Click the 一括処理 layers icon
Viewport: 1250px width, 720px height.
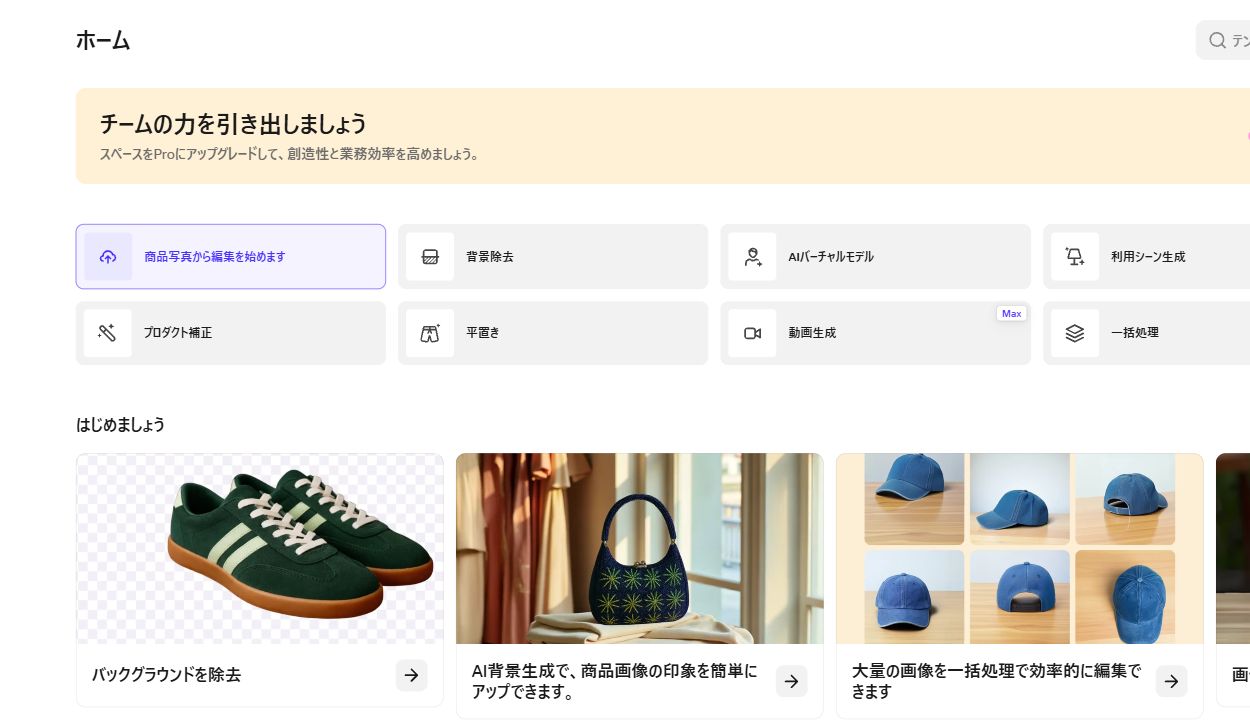click(x=1075, y=333)
